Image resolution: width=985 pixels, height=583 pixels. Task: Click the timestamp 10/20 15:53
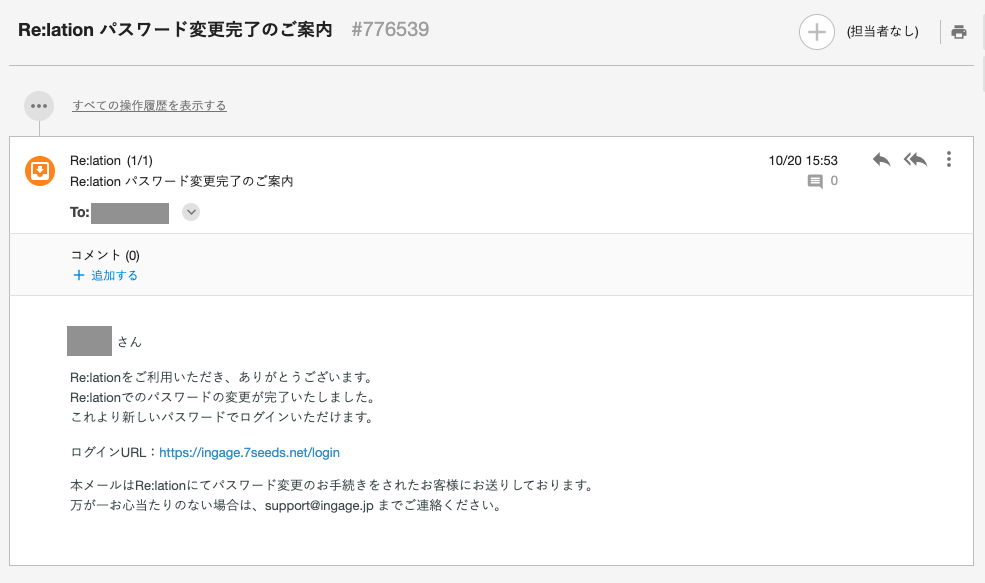pos(803,161)
